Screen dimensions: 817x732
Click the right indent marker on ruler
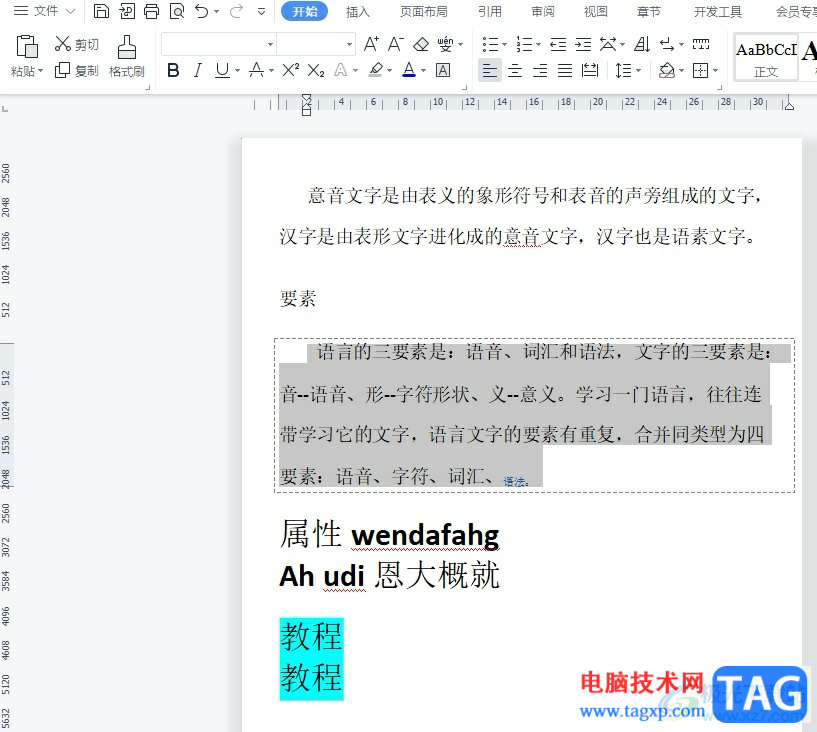[x=789, y=106]
